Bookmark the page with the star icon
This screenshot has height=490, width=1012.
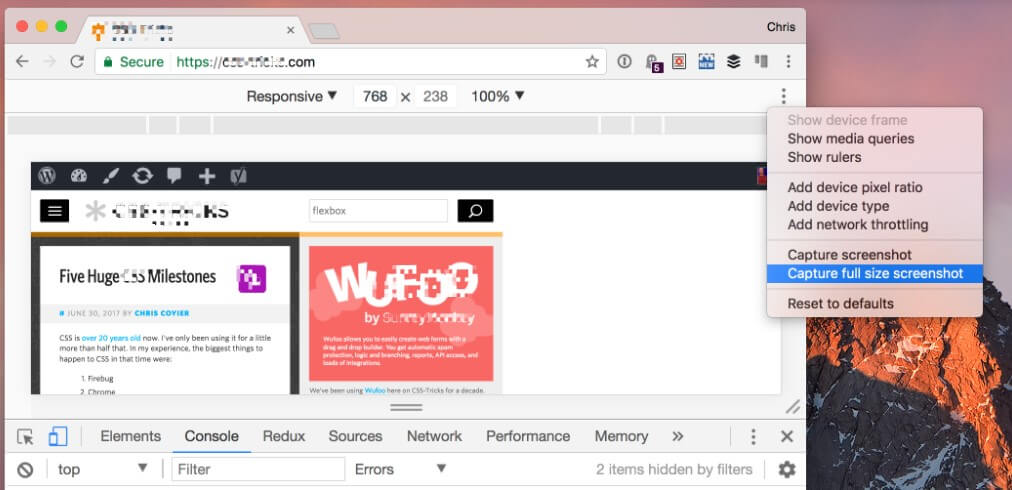pos(592,62)
